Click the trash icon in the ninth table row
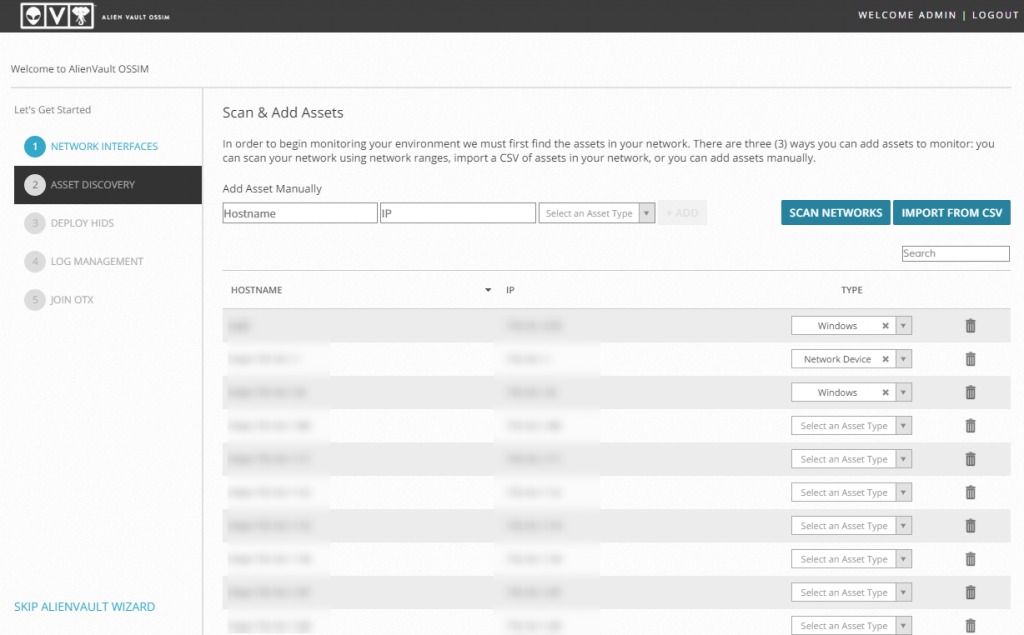Viewport: 1024px width, 635px height. tap(970, 593)
